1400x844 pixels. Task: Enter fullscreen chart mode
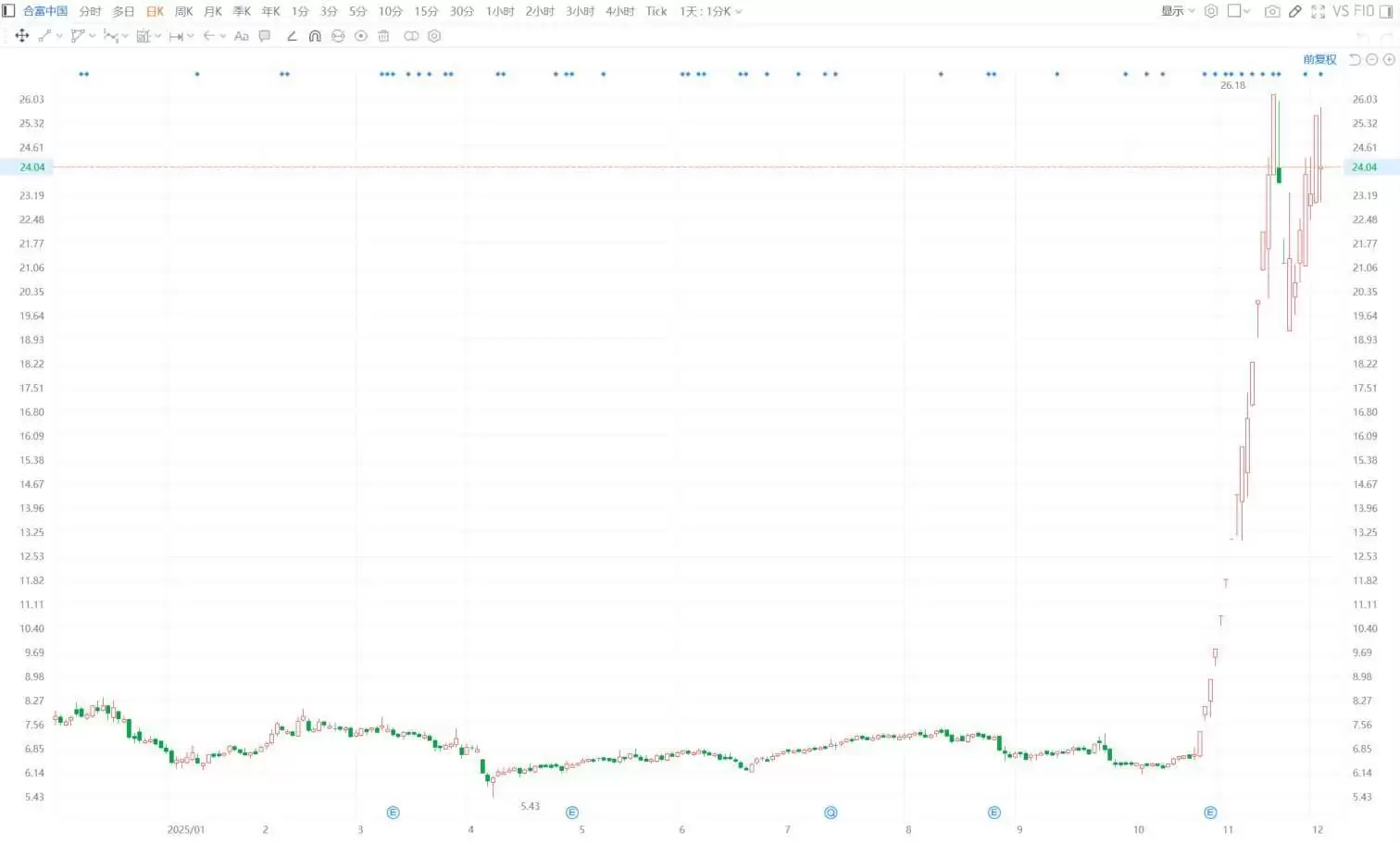(1318, 11)
